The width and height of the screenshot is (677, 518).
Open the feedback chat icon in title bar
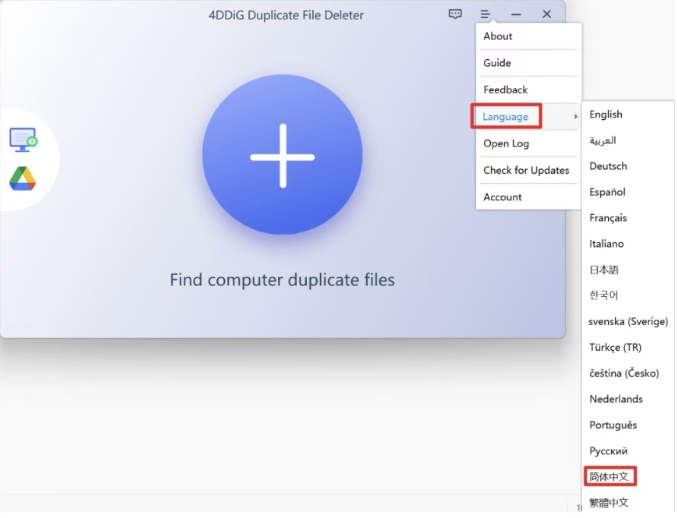point(455,14)
